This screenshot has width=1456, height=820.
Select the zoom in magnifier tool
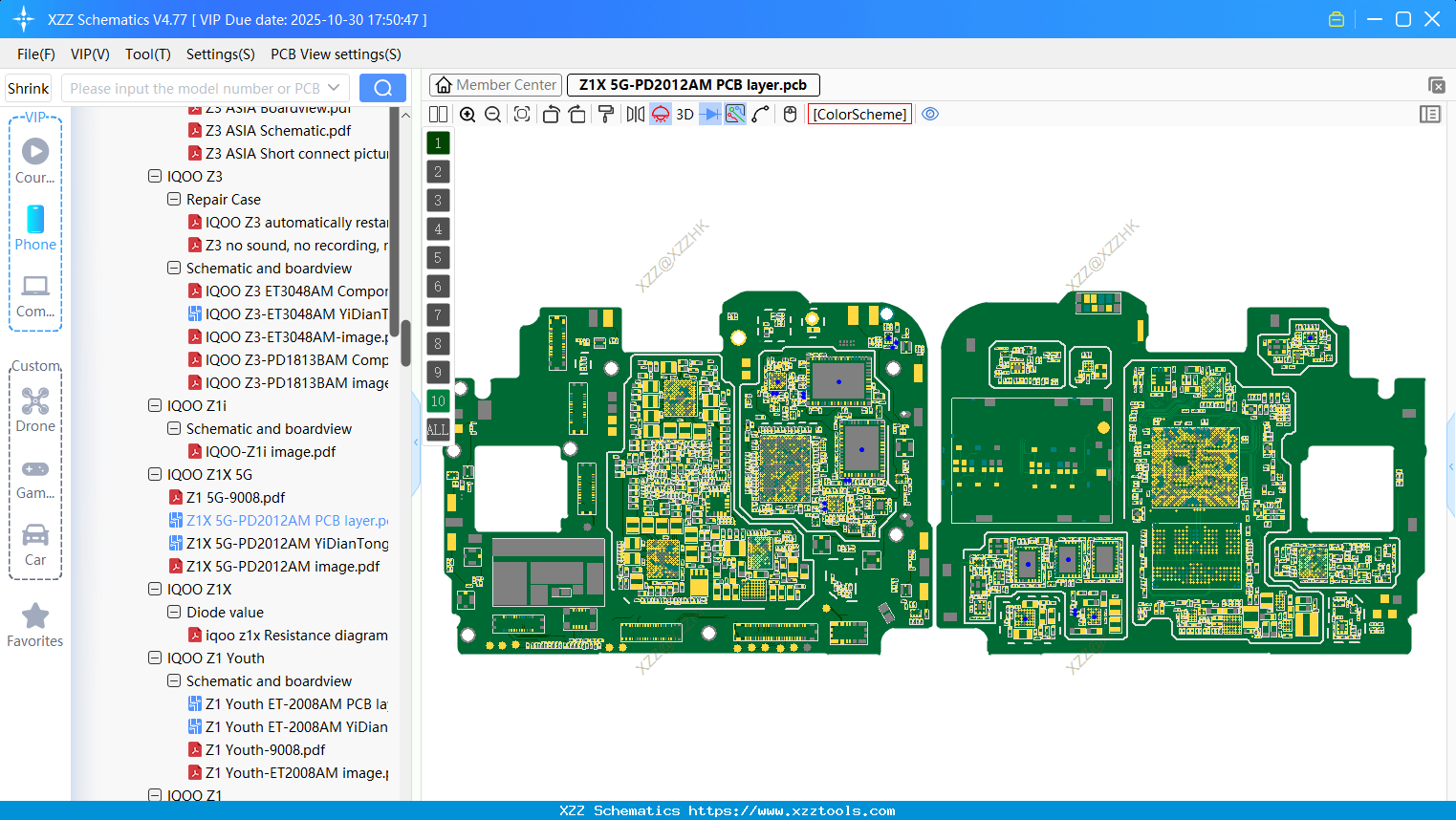pyautogui.click(x=467, y=114)
